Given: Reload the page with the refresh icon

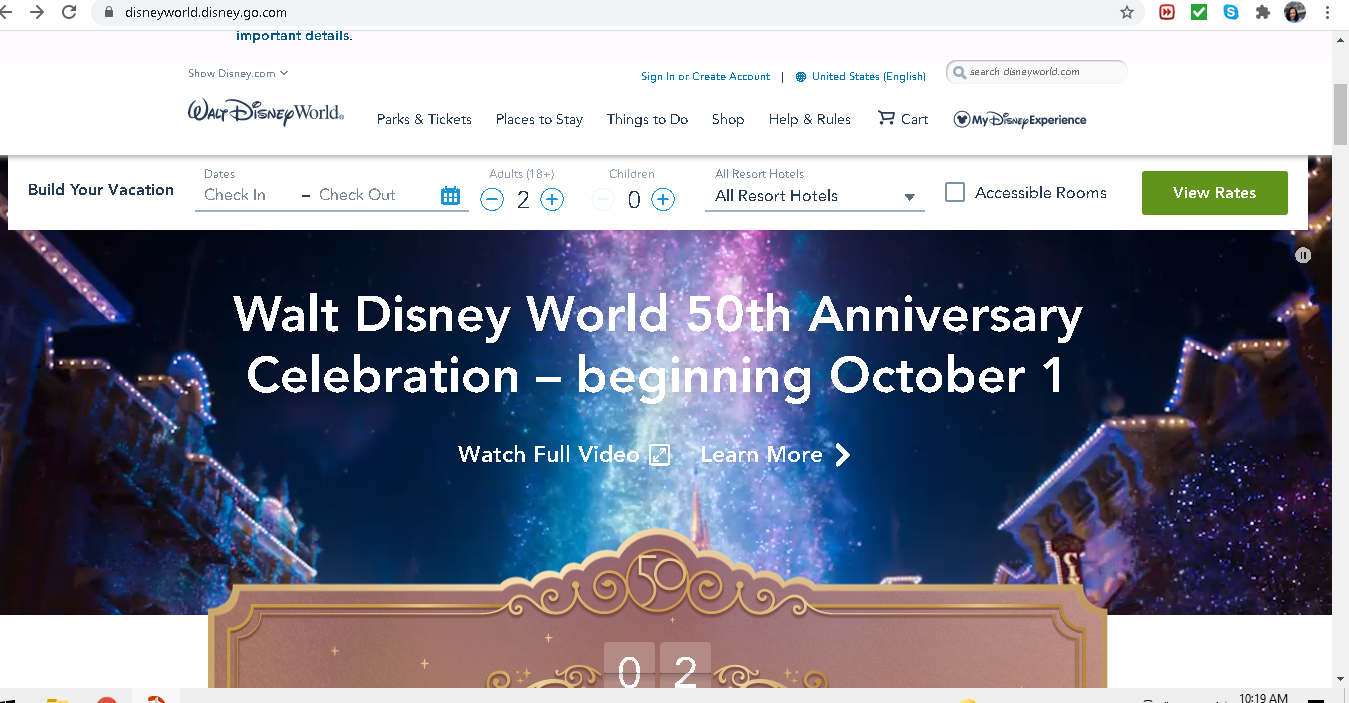Looking at the screenshot, I should click(x=69, y=12).
